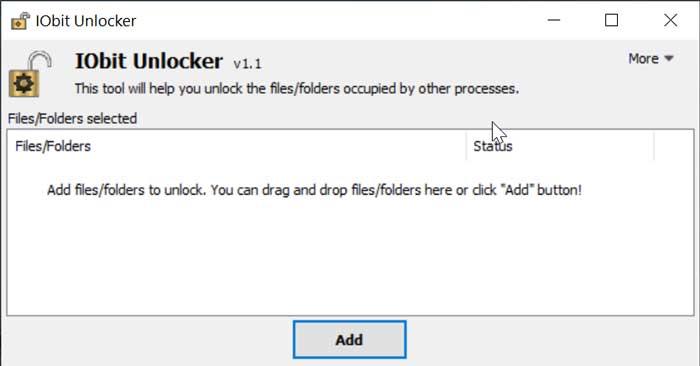Click the blank column header right of Status

point(674,146)
